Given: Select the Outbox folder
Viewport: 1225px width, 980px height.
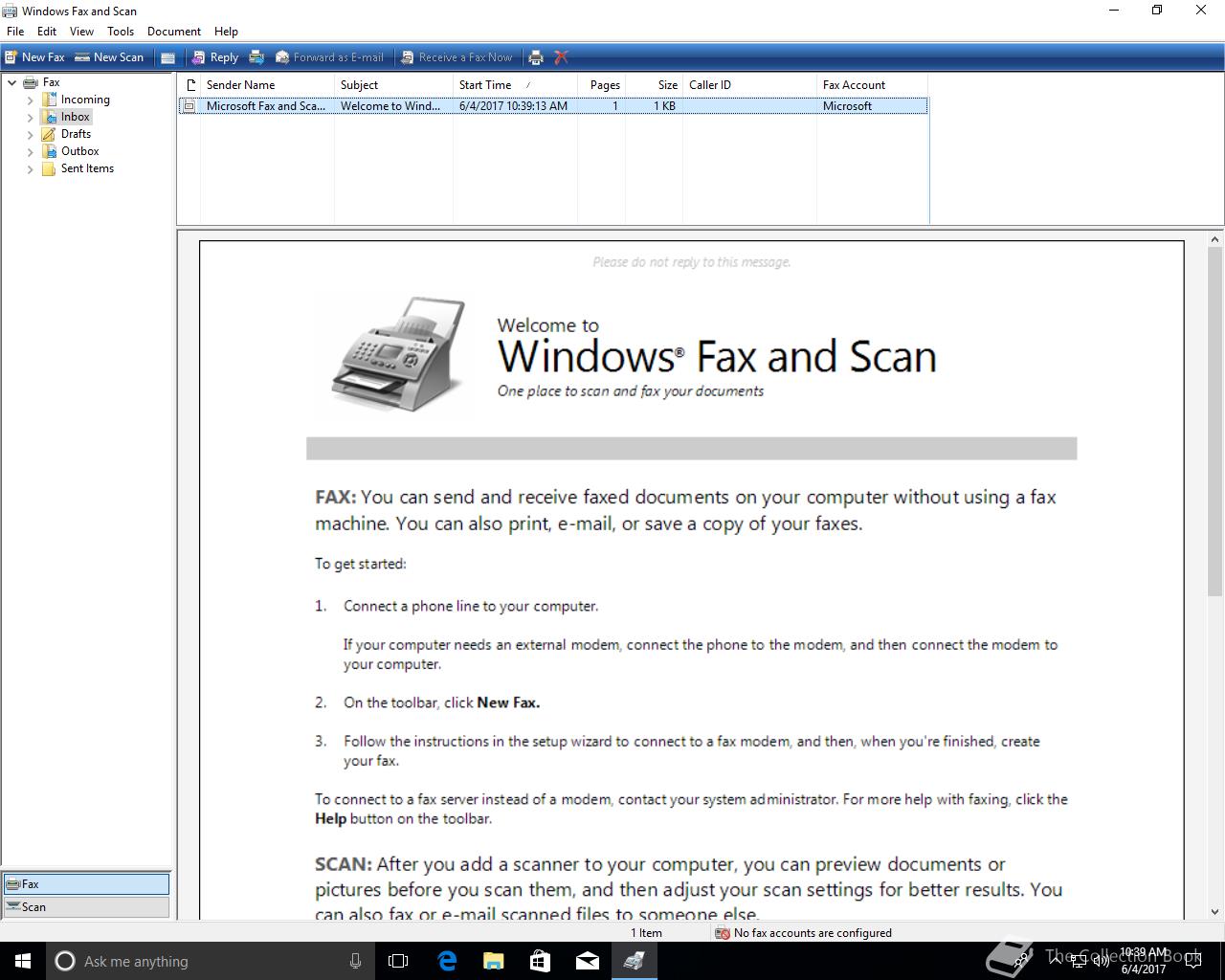Looking at the screenshot, I should click(x=79, y=151).
